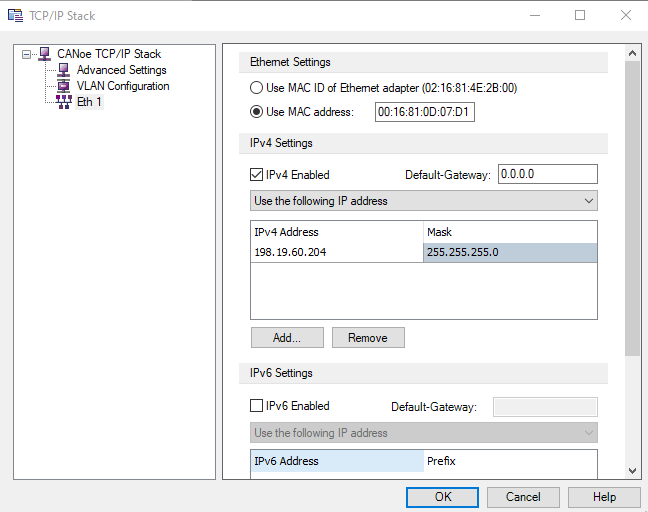Select the 255.255.255.0 mask cell
The height and width of the screenshot is (512, 648).
pos(510,252)
